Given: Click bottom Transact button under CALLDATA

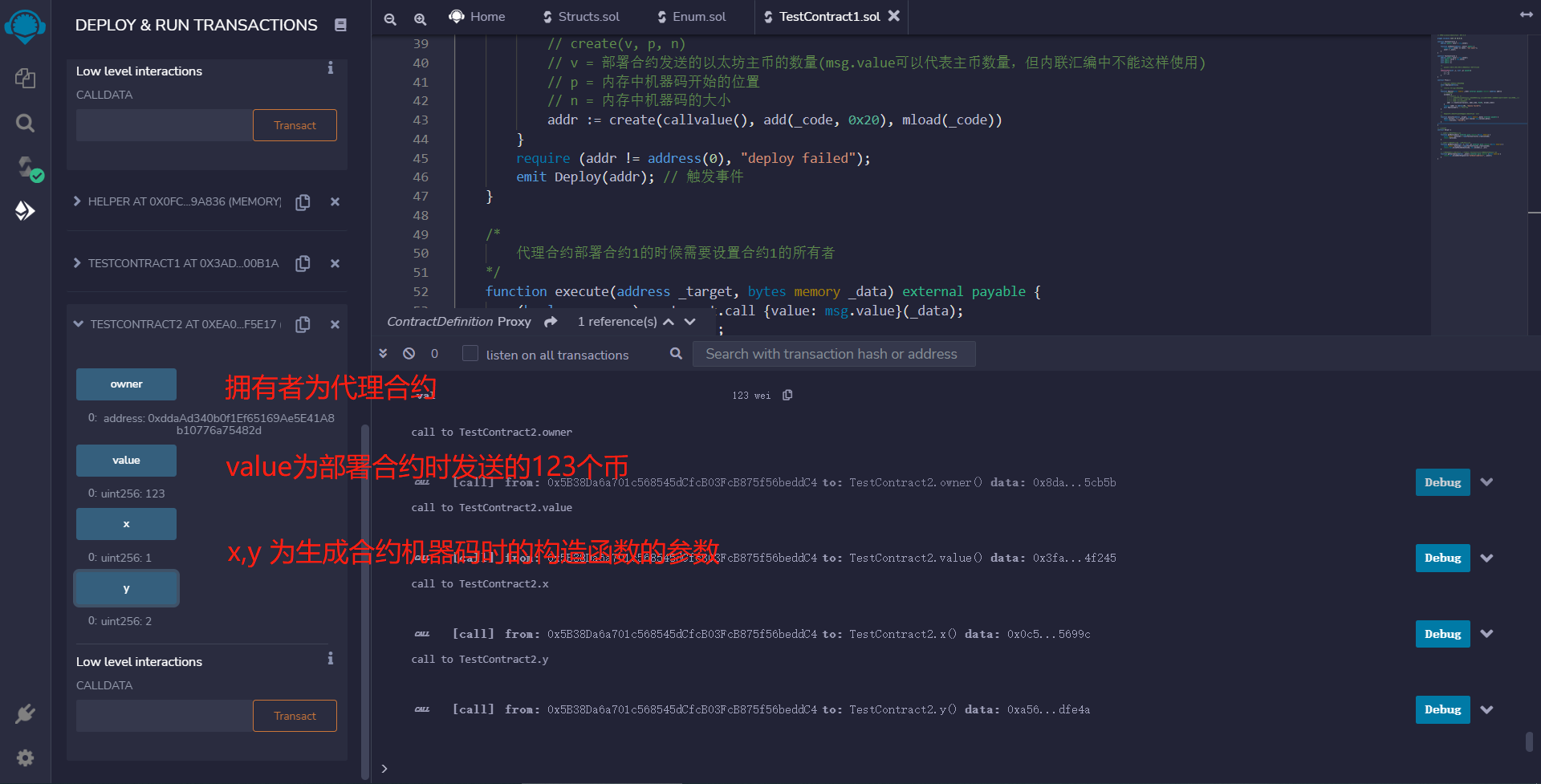Looking at the screenshot, I should tap(295, 716).
